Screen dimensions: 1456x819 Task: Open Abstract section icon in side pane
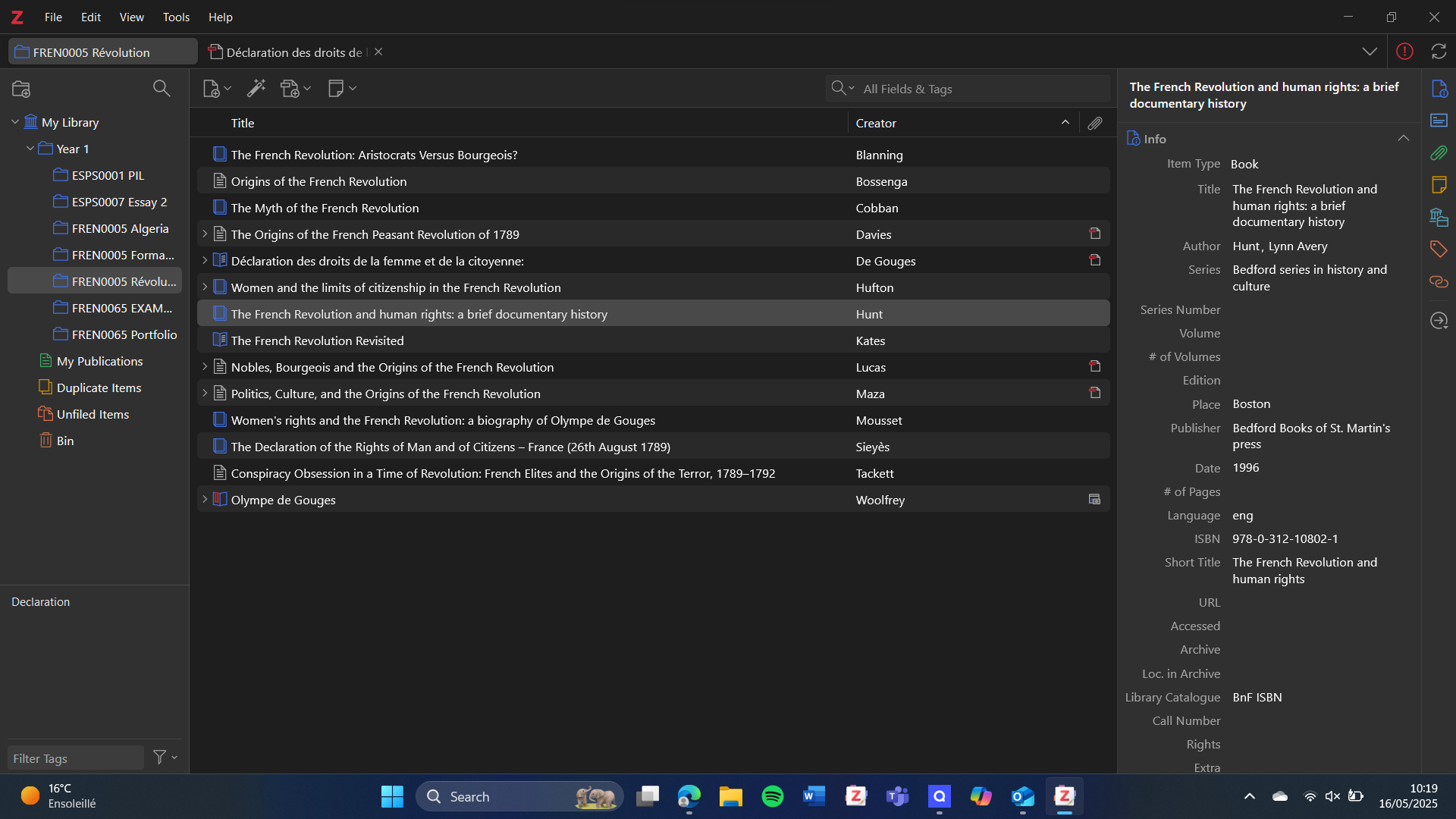pos(1439,121)
